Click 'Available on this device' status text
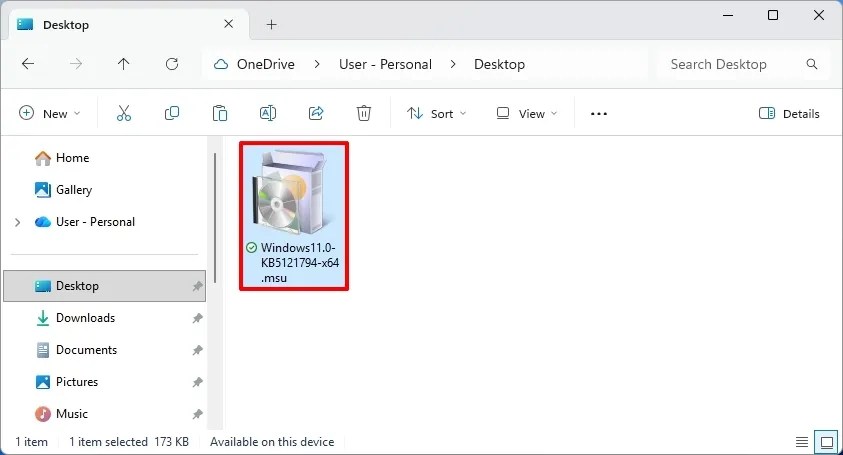 click(272, 442)
